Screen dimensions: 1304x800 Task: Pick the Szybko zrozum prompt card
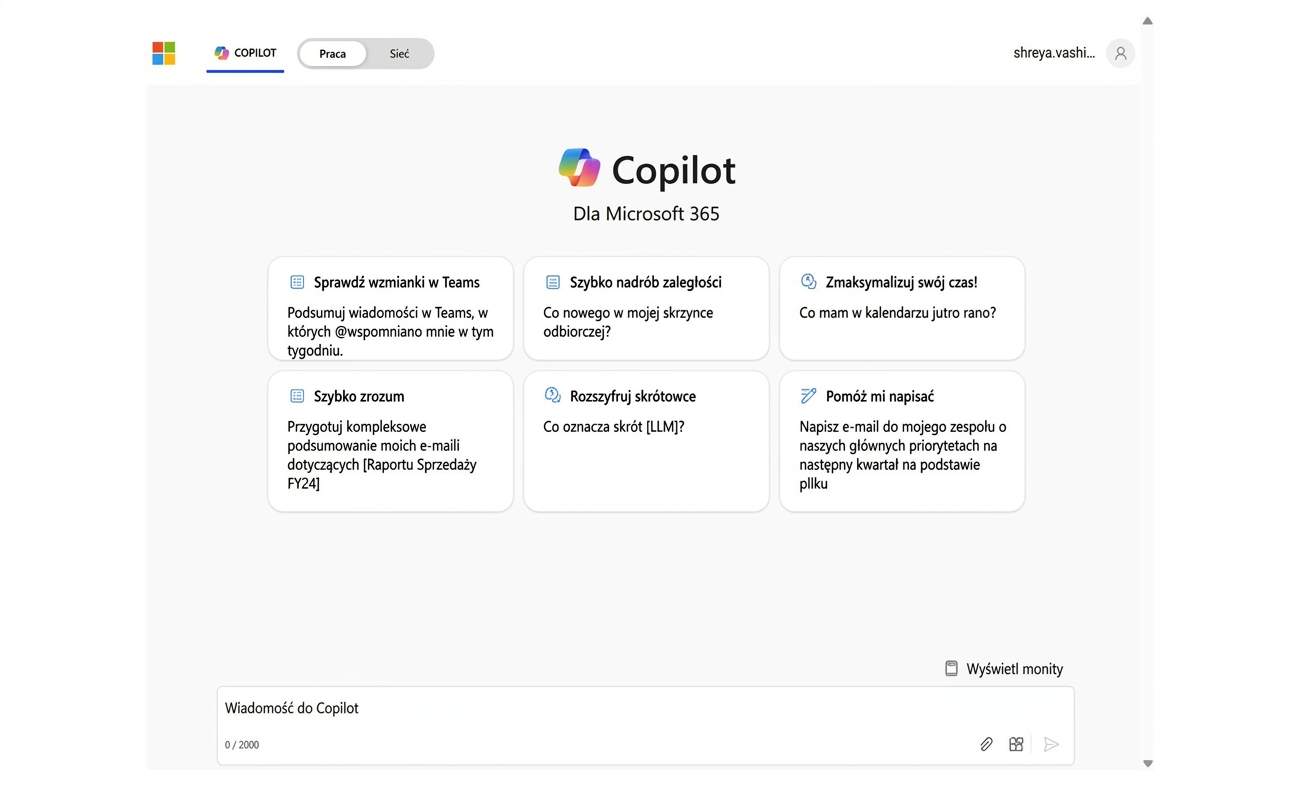pyautogui.click(x=390, y=441)
